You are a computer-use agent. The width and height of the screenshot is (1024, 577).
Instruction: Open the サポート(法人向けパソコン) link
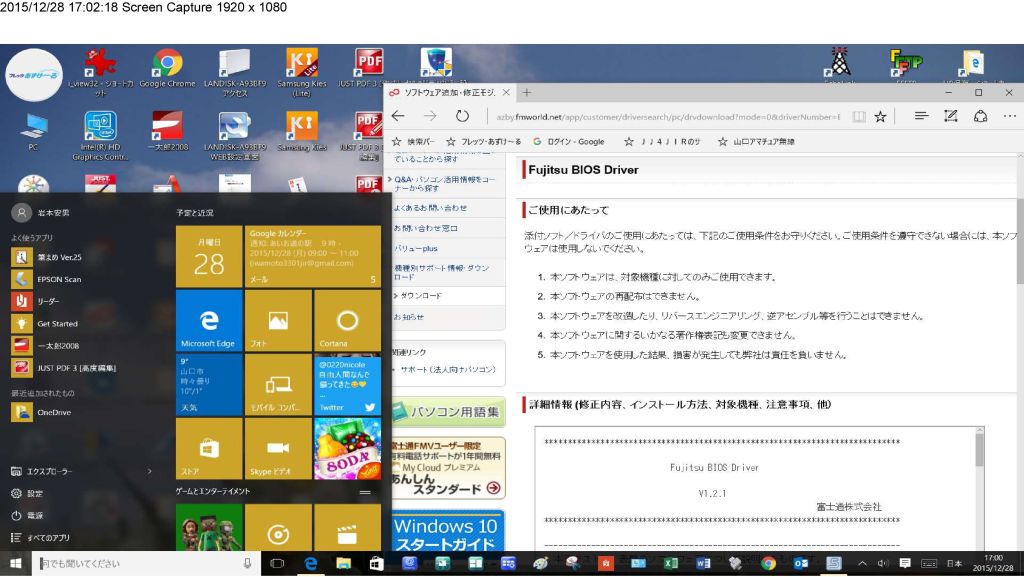coord(448,369)
